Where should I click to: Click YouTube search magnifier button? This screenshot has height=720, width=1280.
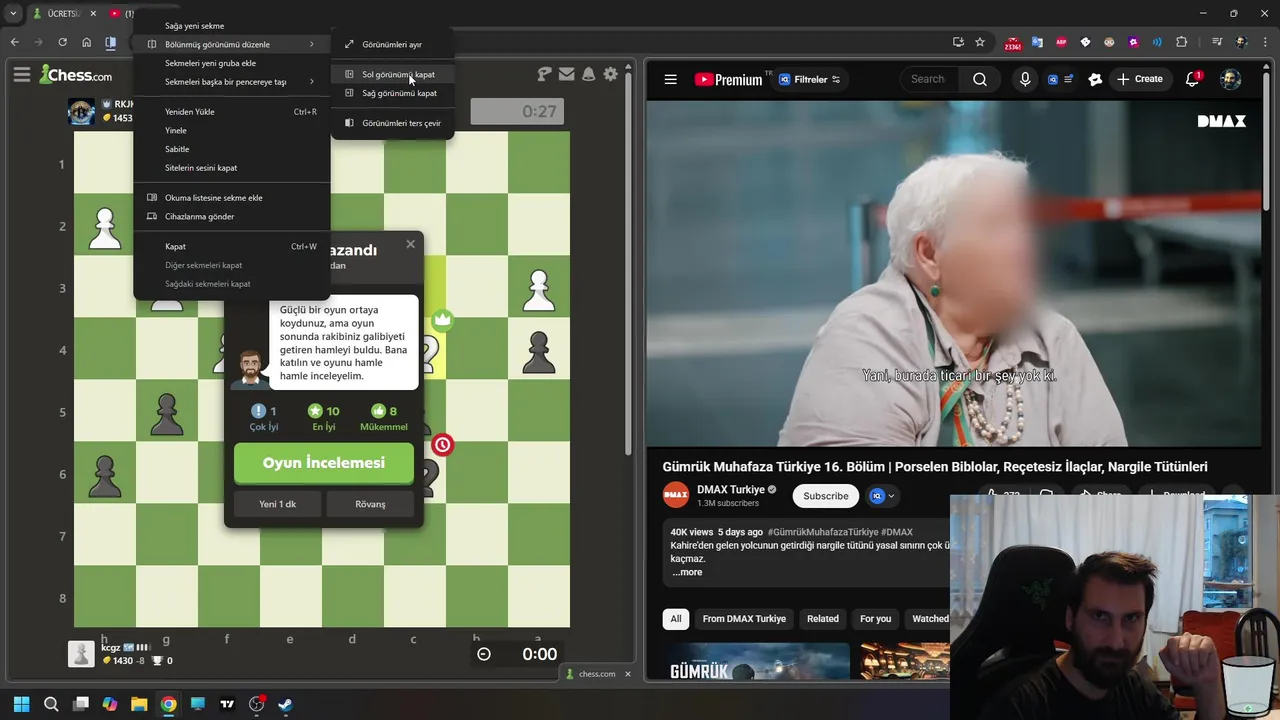980,79
